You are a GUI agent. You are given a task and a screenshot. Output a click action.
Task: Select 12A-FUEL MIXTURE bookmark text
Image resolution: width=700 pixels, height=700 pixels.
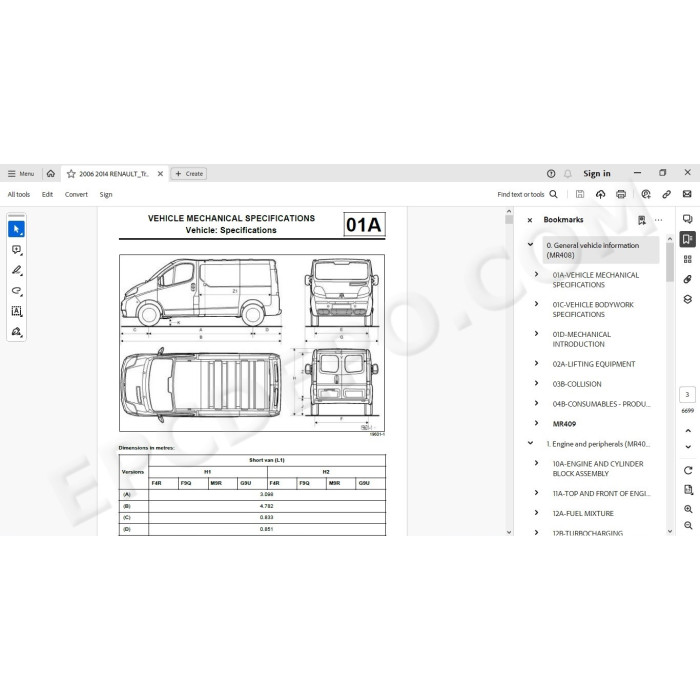pyautogui.click(x=583, y=513)
